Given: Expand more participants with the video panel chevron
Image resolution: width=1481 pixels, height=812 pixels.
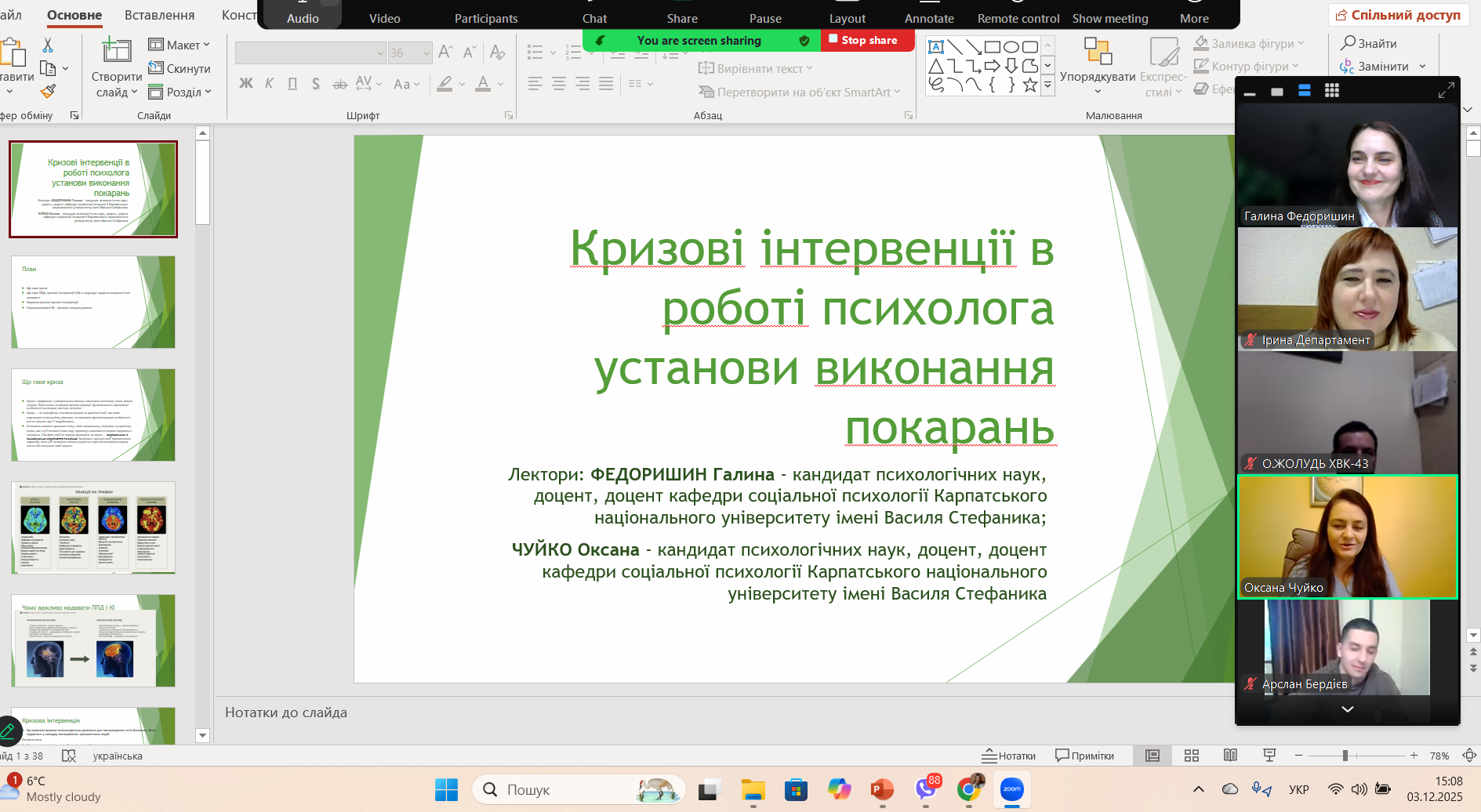Looking at the screenshot, I should coord(1347,709).
